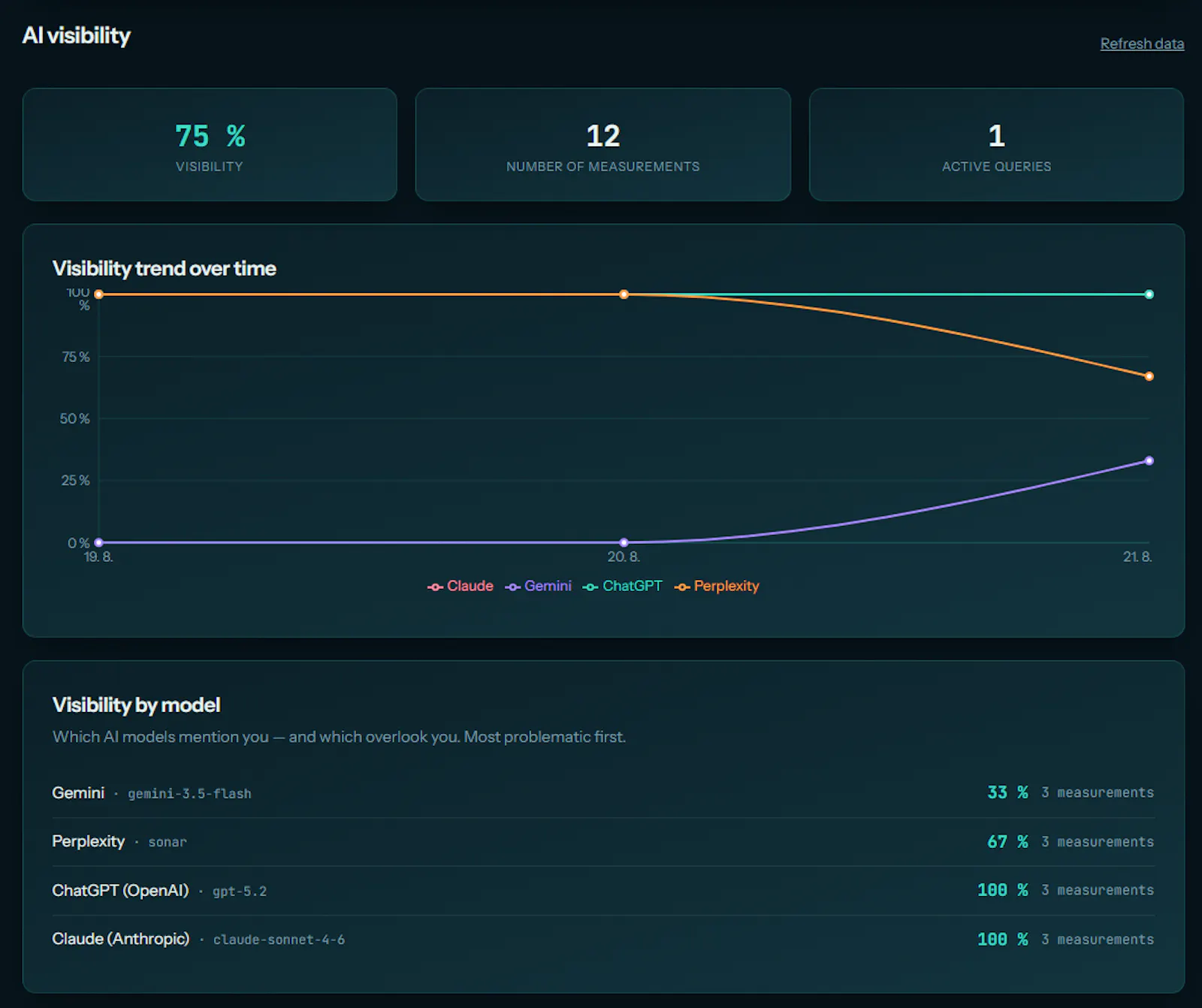
Task: Click Gemini's 3 measurements text
Action: tap(1098, 793)
